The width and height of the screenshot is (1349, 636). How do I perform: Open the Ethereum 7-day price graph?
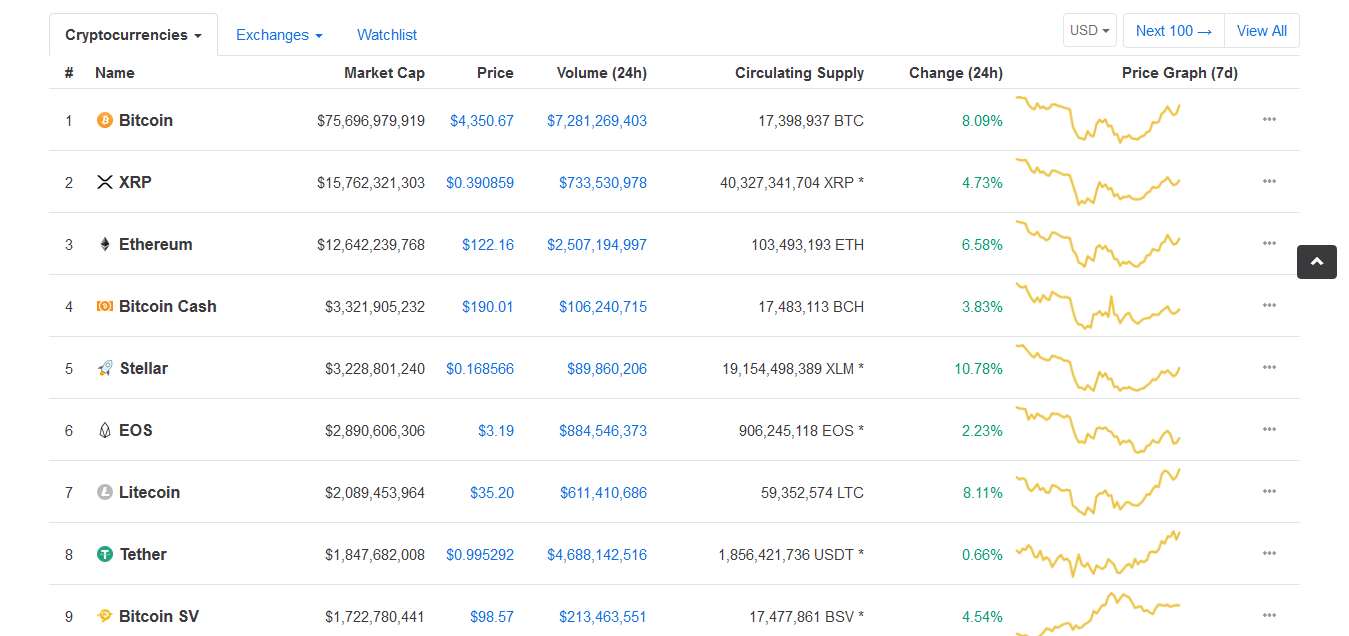[1098, 244]
